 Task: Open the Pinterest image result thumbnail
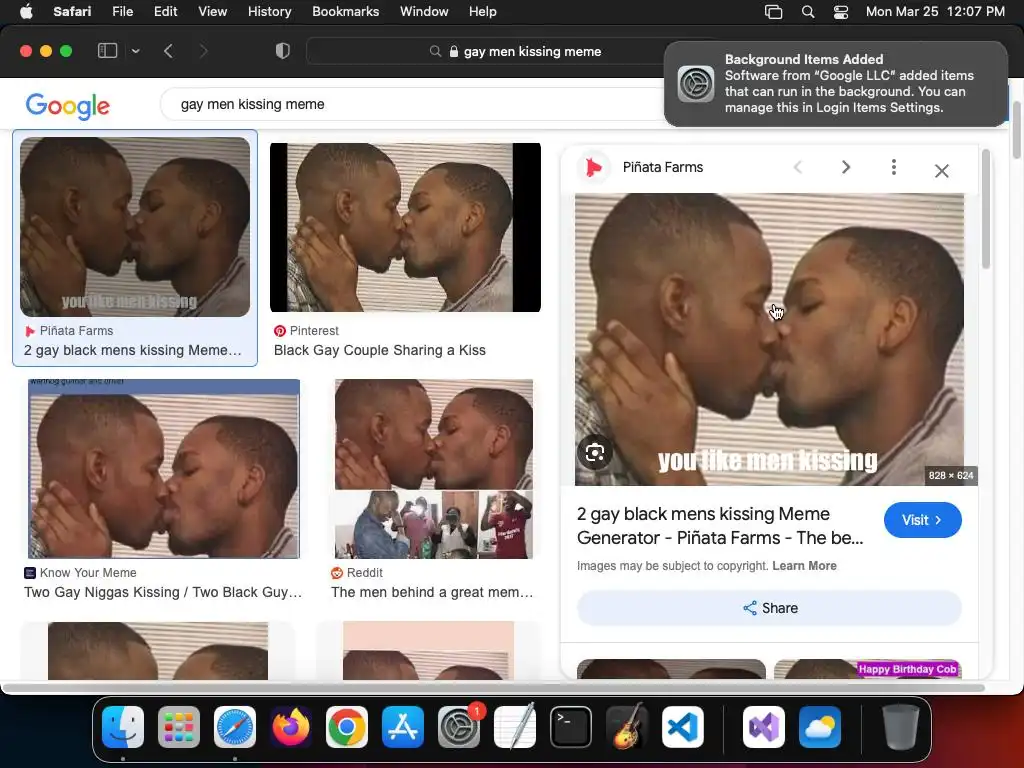[x=405, y=227]
